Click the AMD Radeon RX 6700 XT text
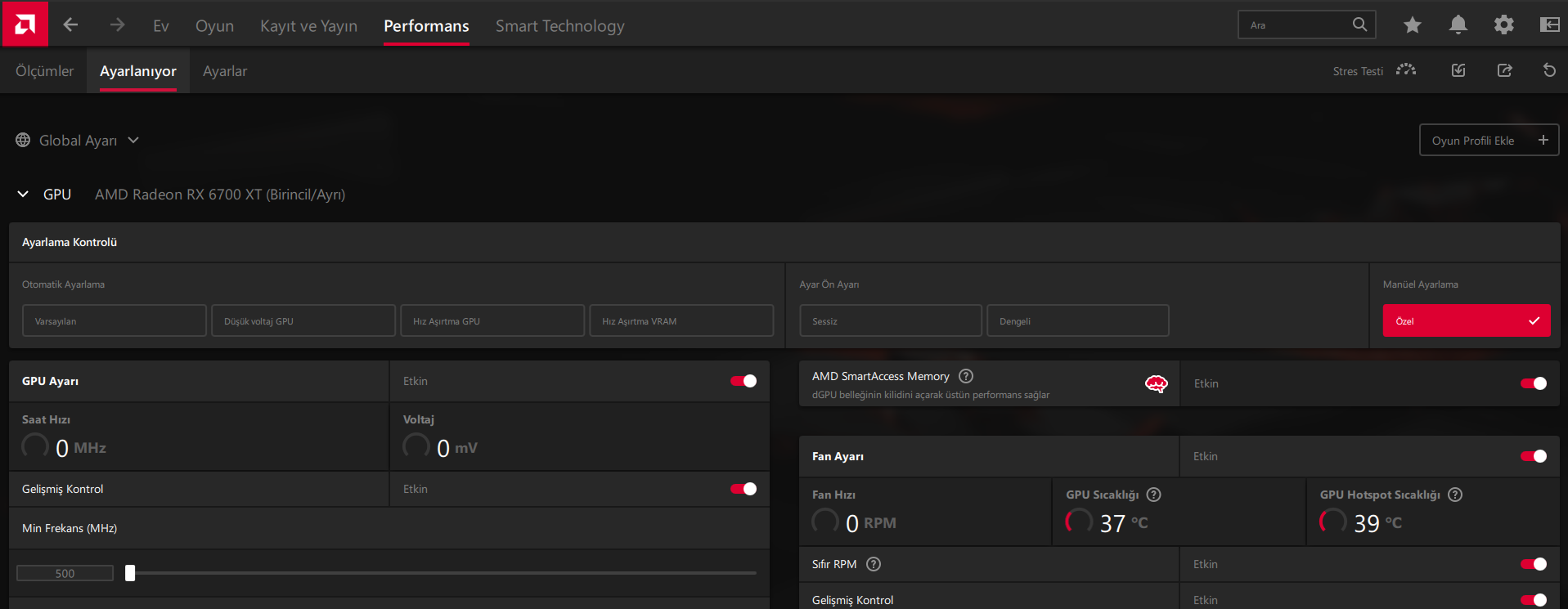 (x=220, y=195)
